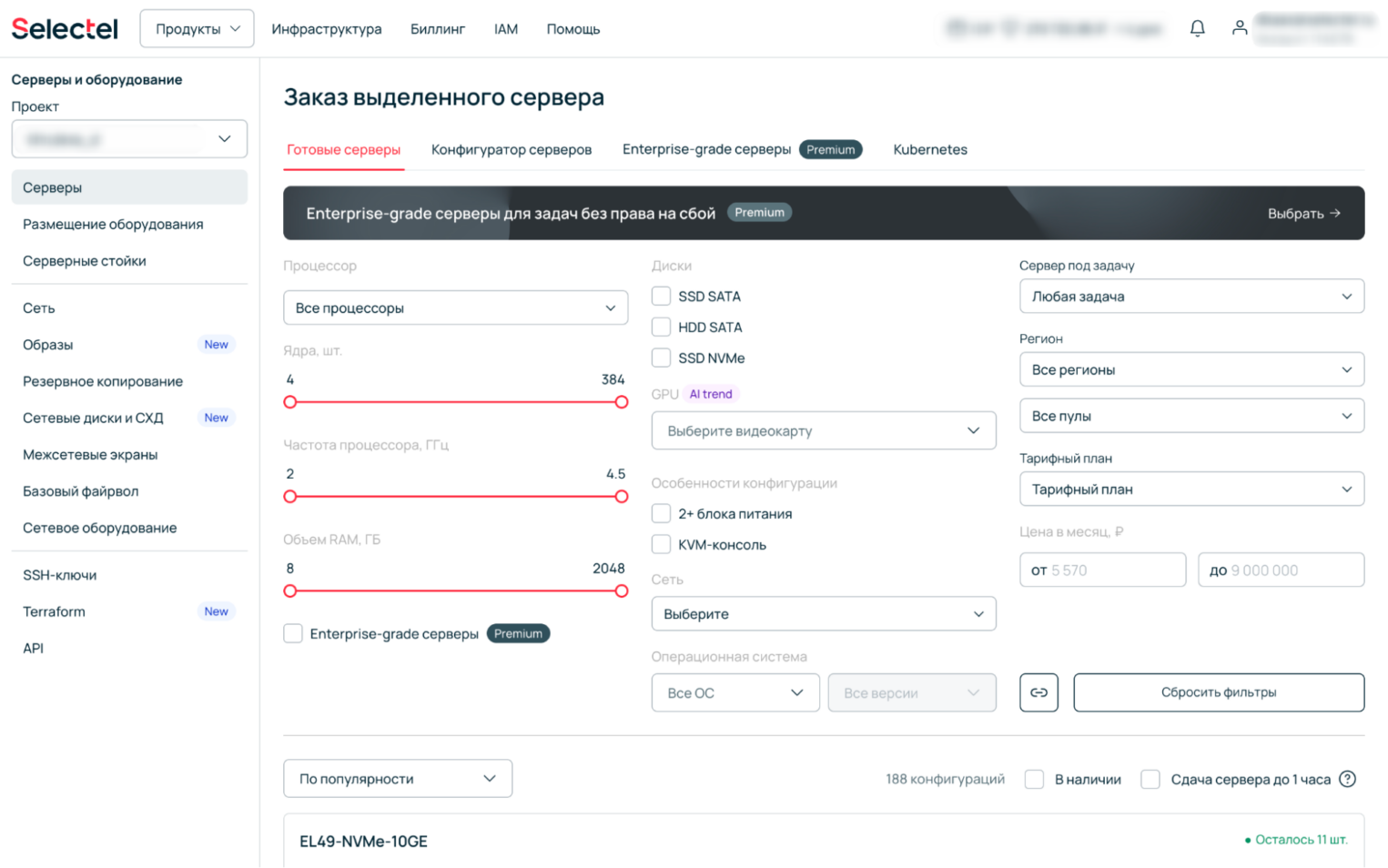Image resolution: width=1388 pixels, height=868 pixels.
Task: Click the right handle of Ядра slider
Action: click(x=622, y=402)
